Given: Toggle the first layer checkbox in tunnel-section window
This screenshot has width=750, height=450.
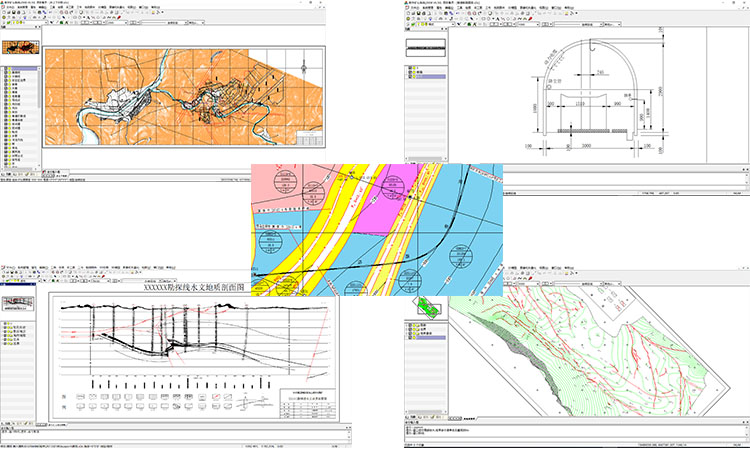Looking at the screenshot, I should [409, 68].
